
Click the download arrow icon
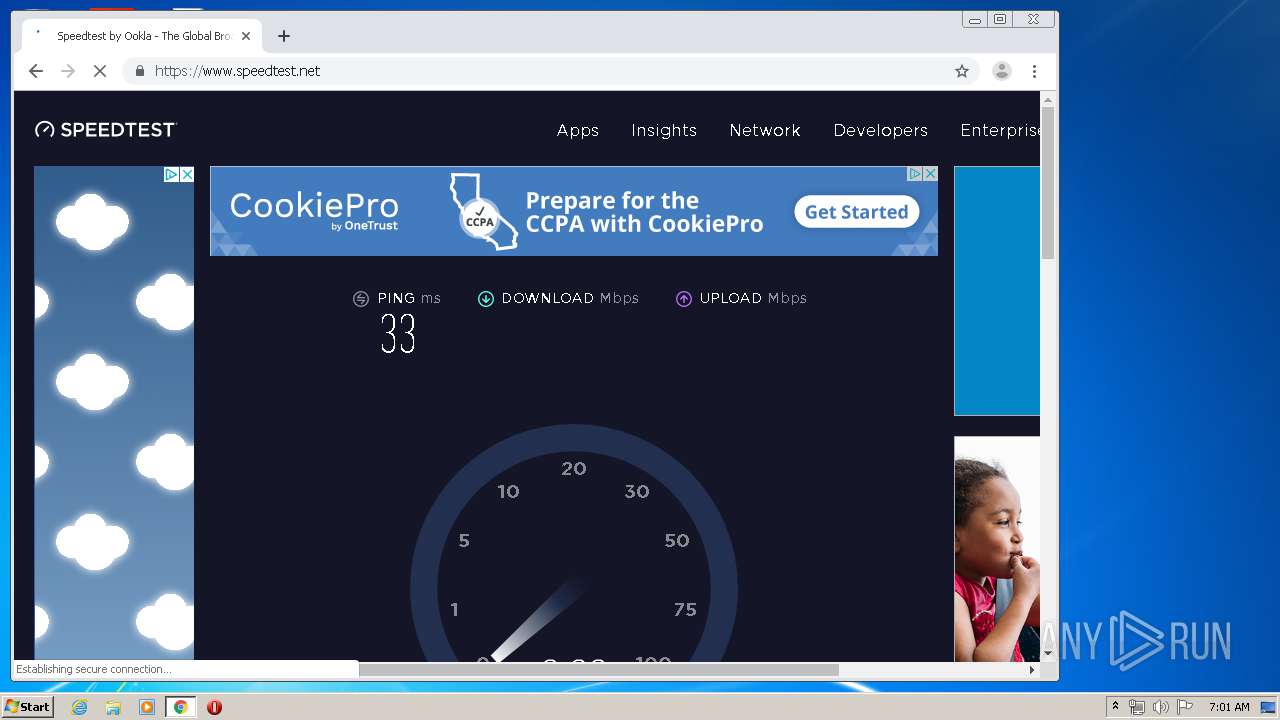(486, 299)
